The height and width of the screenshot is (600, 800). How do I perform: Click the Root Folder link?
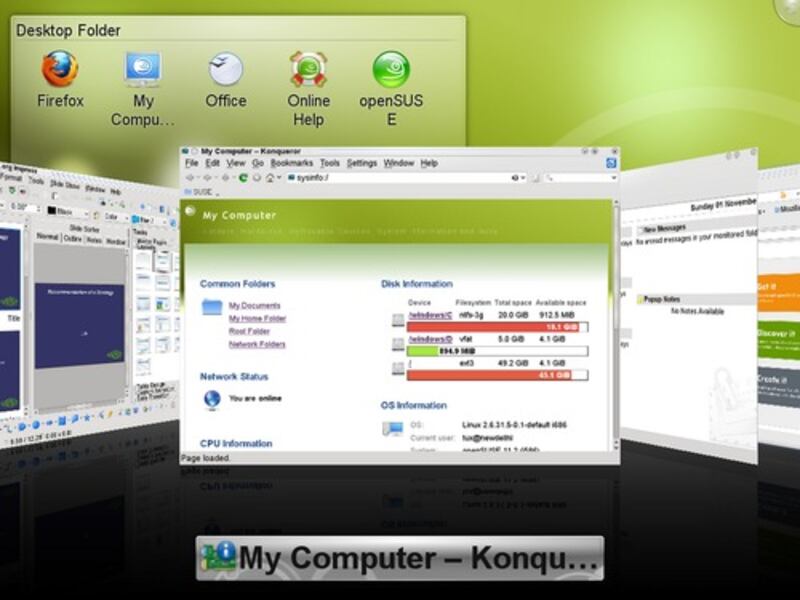[249, 331]
